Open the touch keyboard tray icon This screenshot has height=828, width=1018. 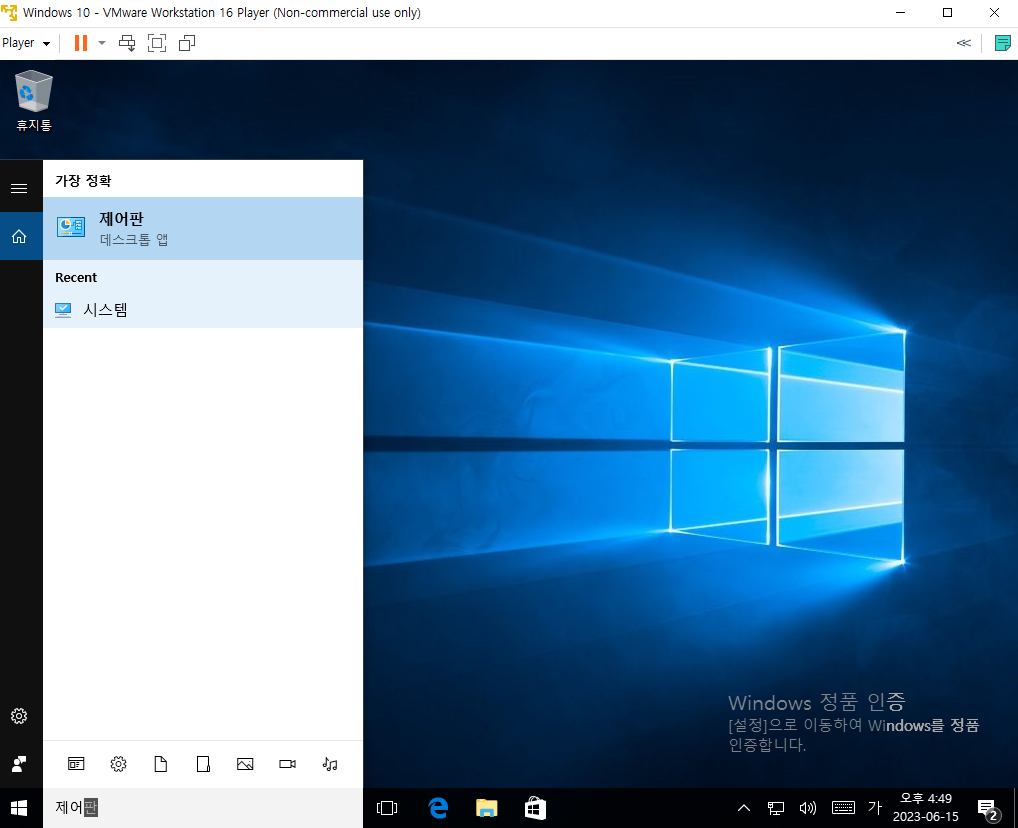[x=843, y=808]
